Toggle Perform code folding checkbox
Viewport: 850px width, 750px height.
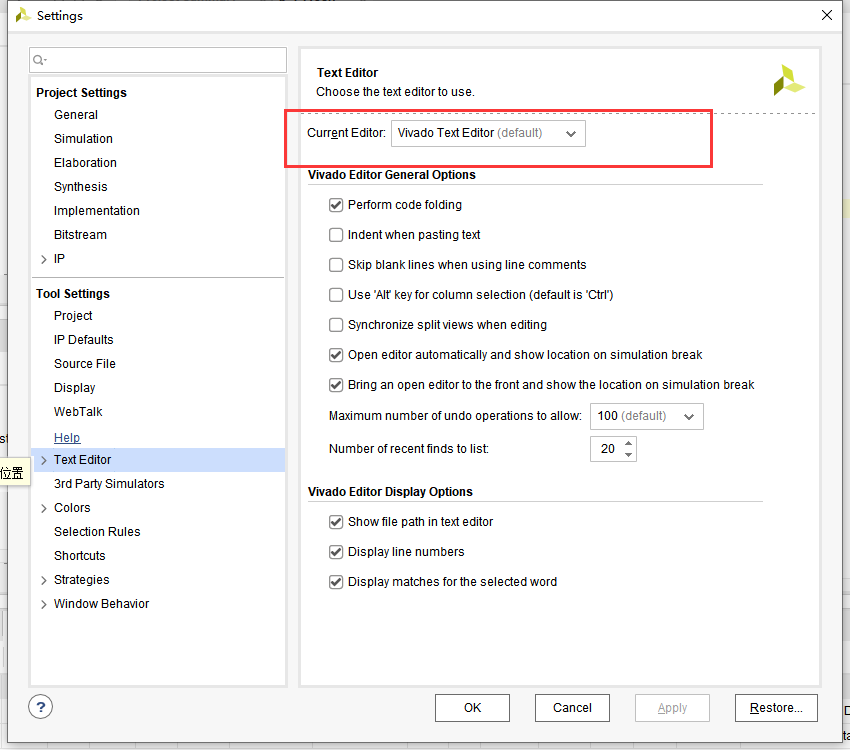point(336,205)
